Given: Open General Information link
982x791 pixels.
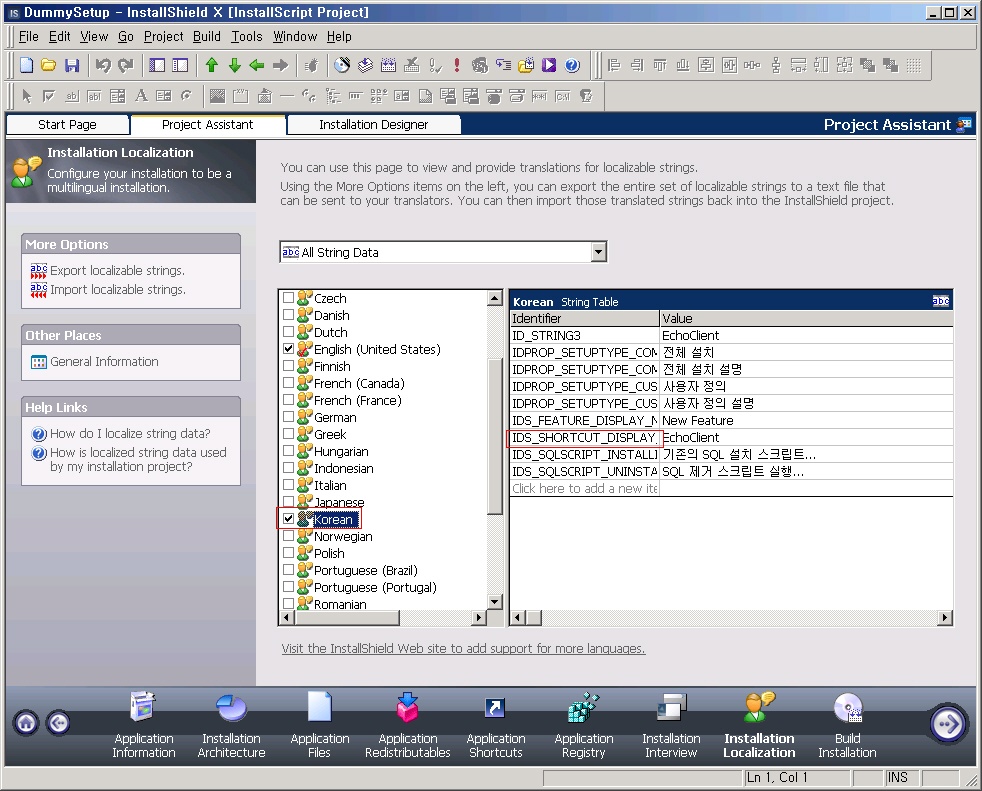Looking at the screenshot, I should pos(104,361).
